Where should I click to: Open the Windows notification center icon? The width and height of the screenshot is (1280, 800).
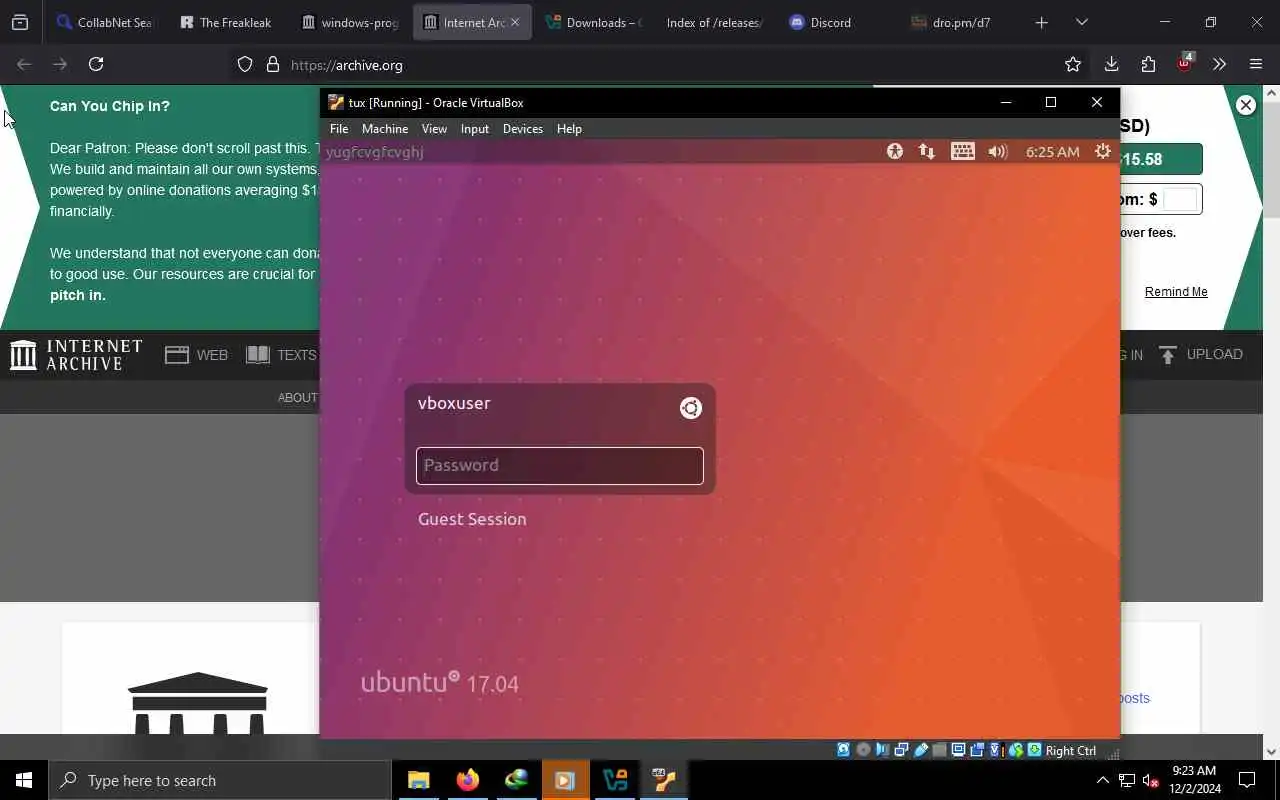coord(1248,780)
